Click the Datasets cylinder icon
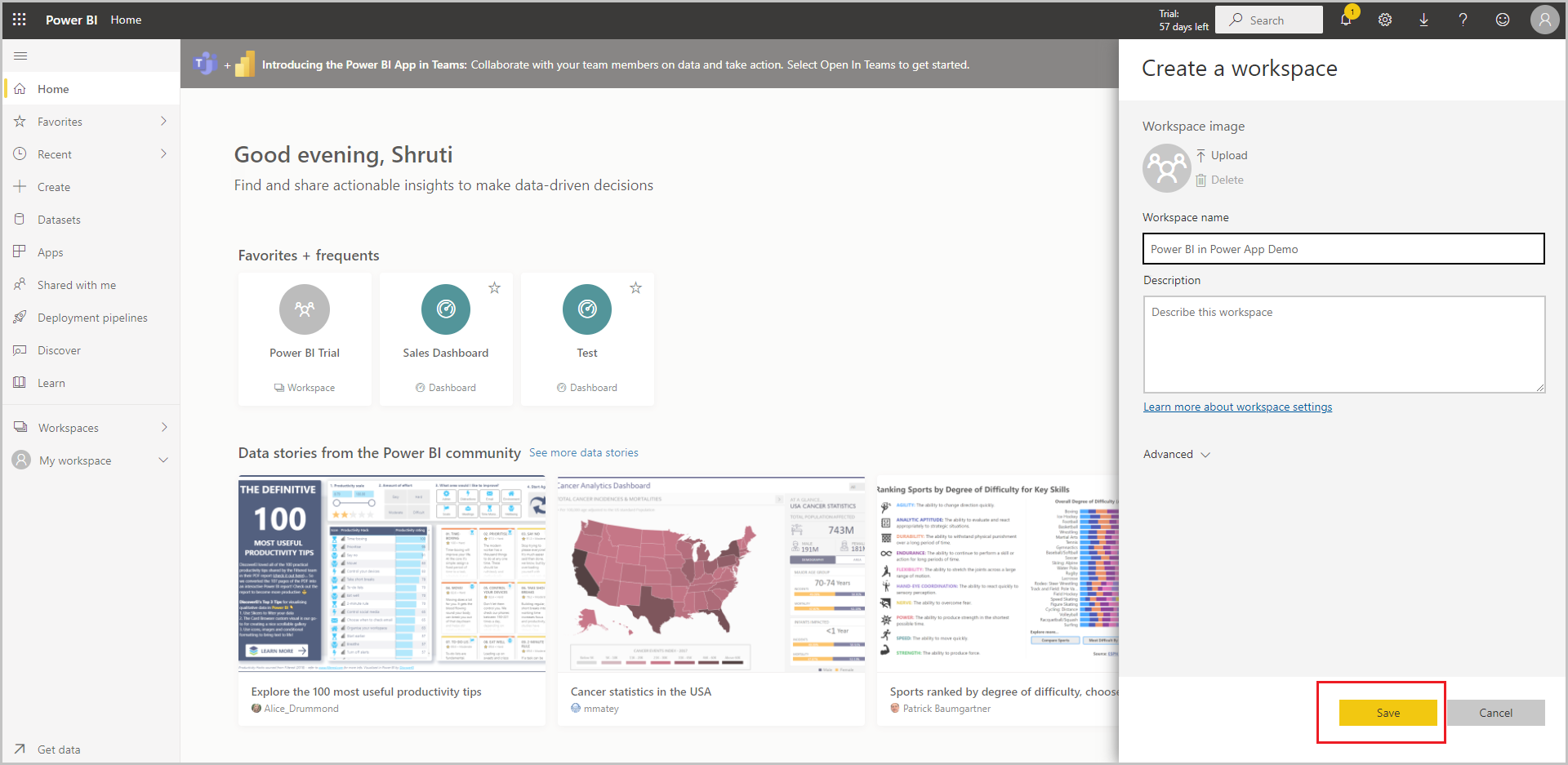 (x=20, y=219)
